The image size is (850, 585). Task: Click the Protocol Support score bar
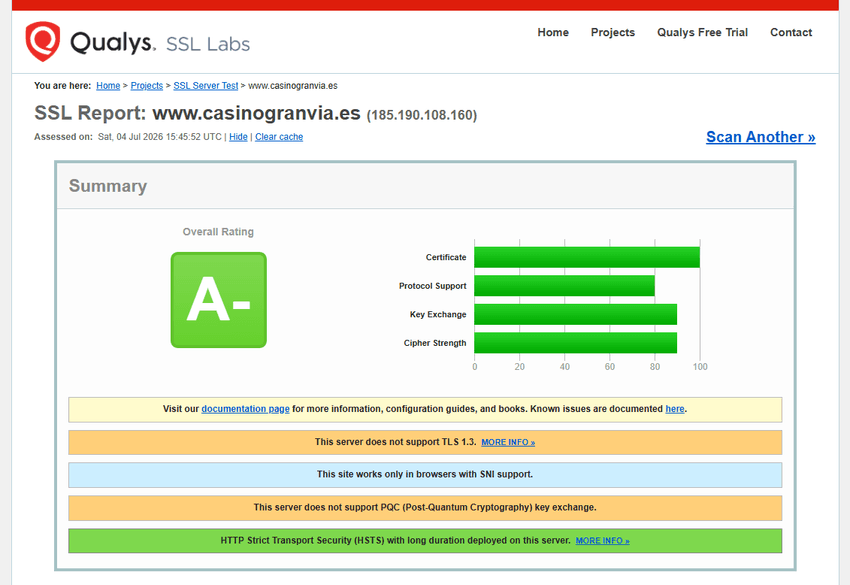[564, 286]
